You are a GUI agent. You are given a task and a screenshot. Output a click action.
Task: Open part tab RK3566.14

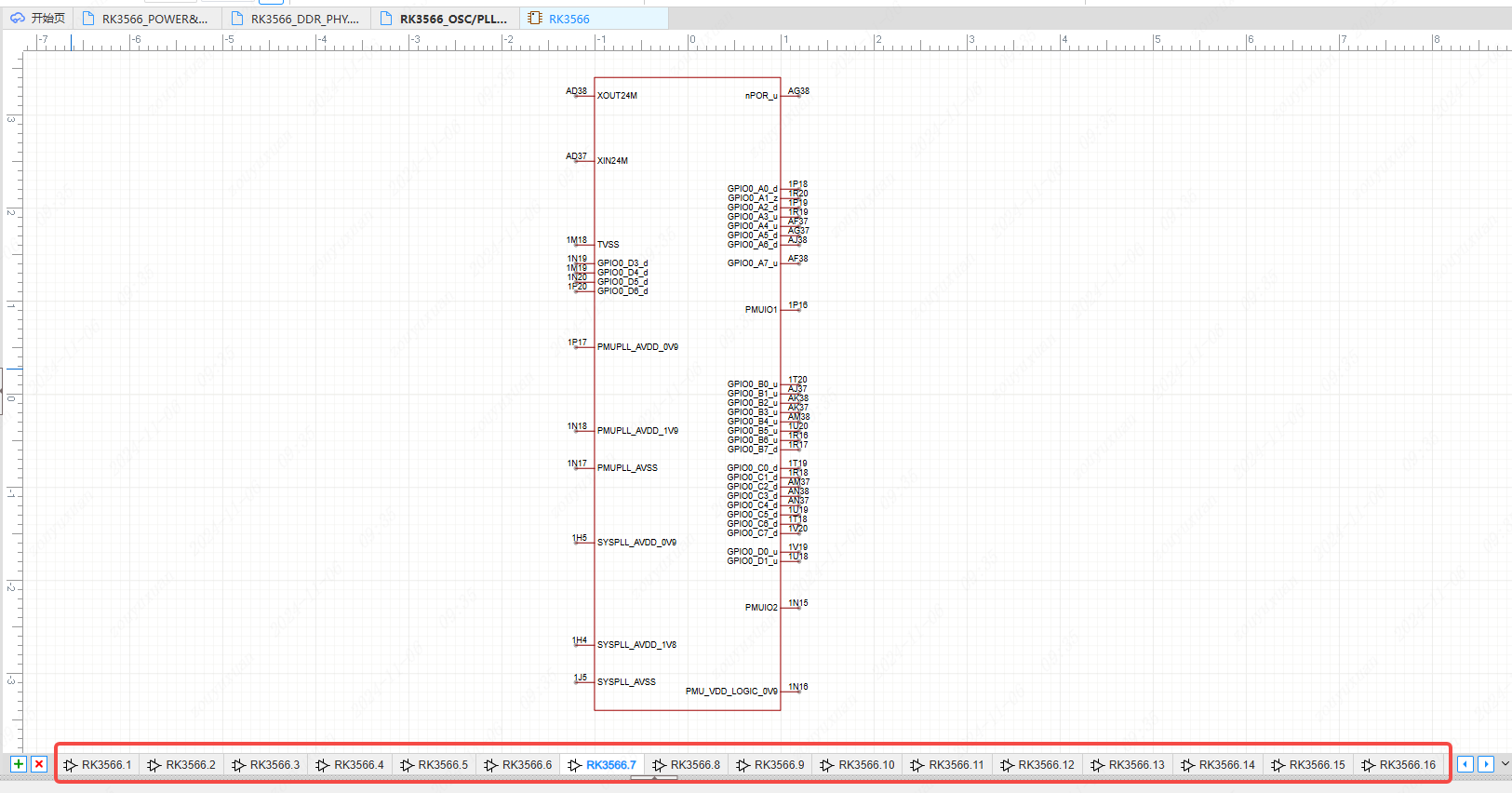1218,765
